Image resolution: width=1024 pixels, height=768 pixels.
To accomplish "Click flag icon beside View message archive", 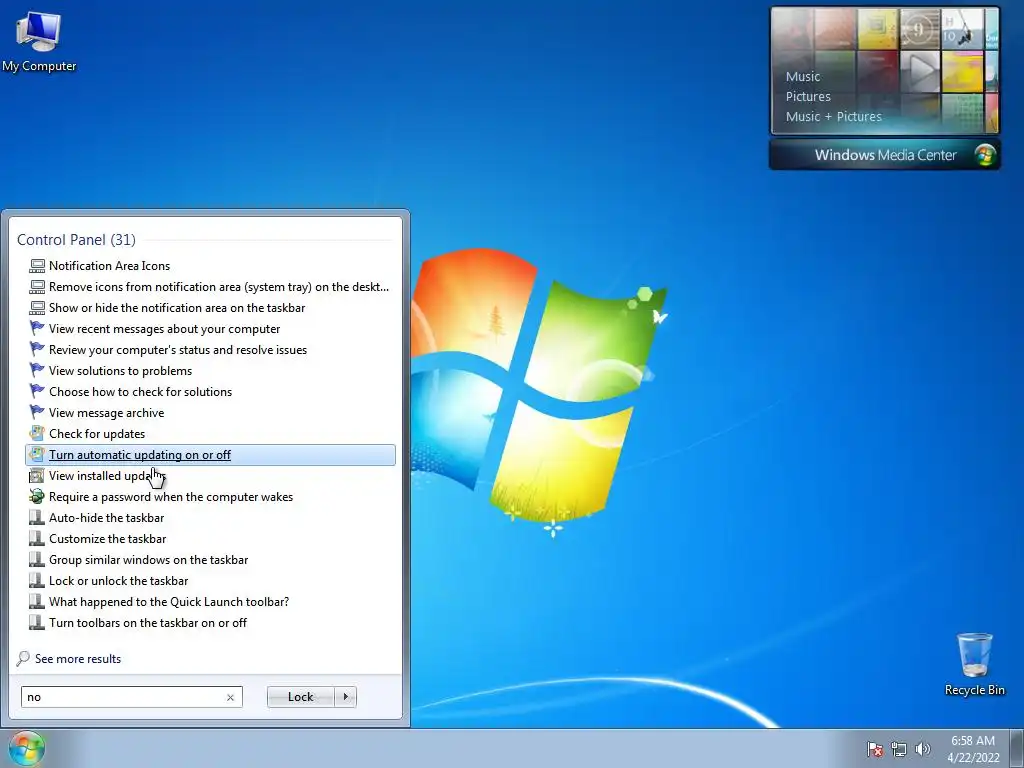I will [37, 412].
